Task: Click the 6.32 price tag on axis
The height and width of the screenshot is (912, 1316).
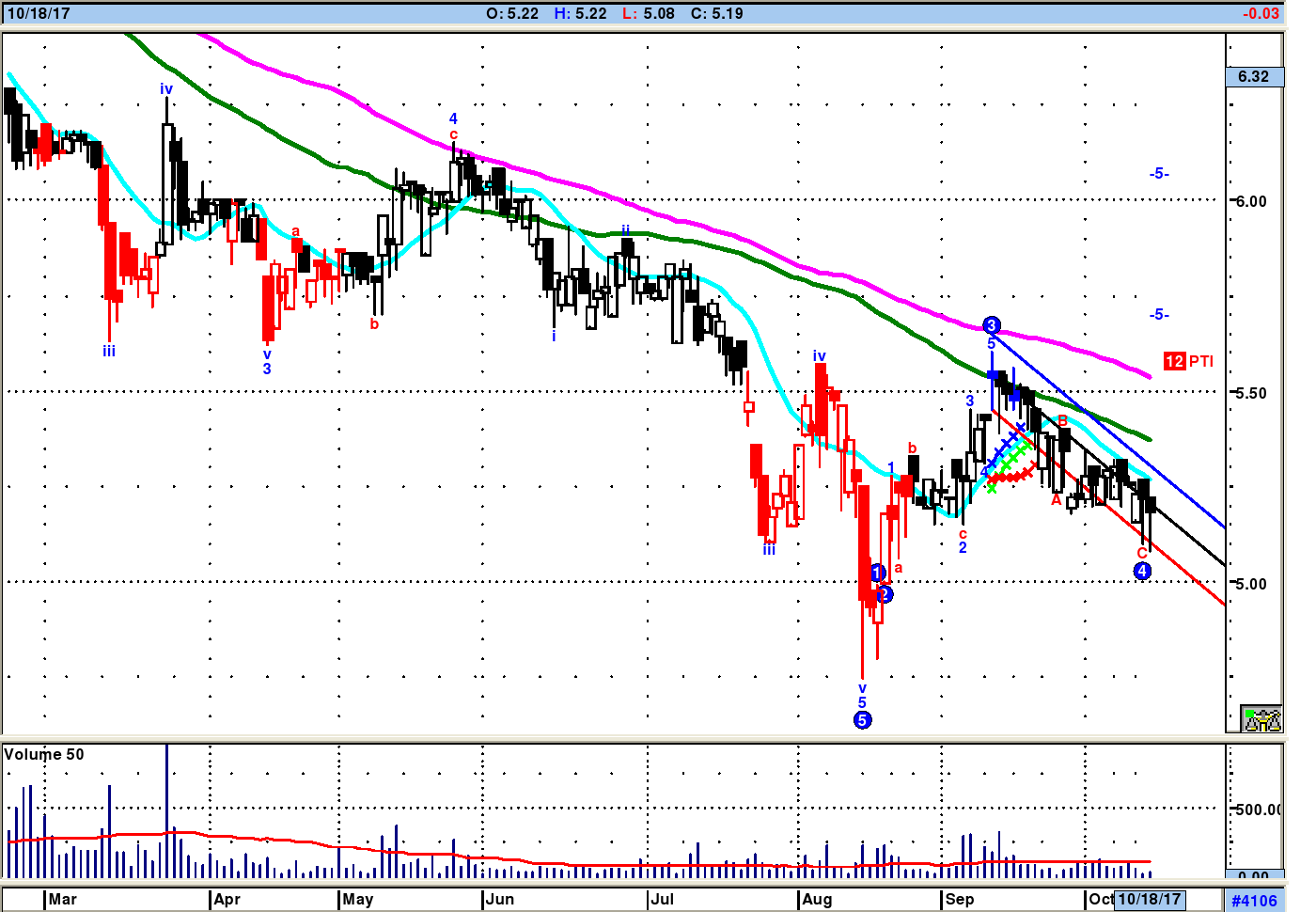Action: (x=1254, y=77)
